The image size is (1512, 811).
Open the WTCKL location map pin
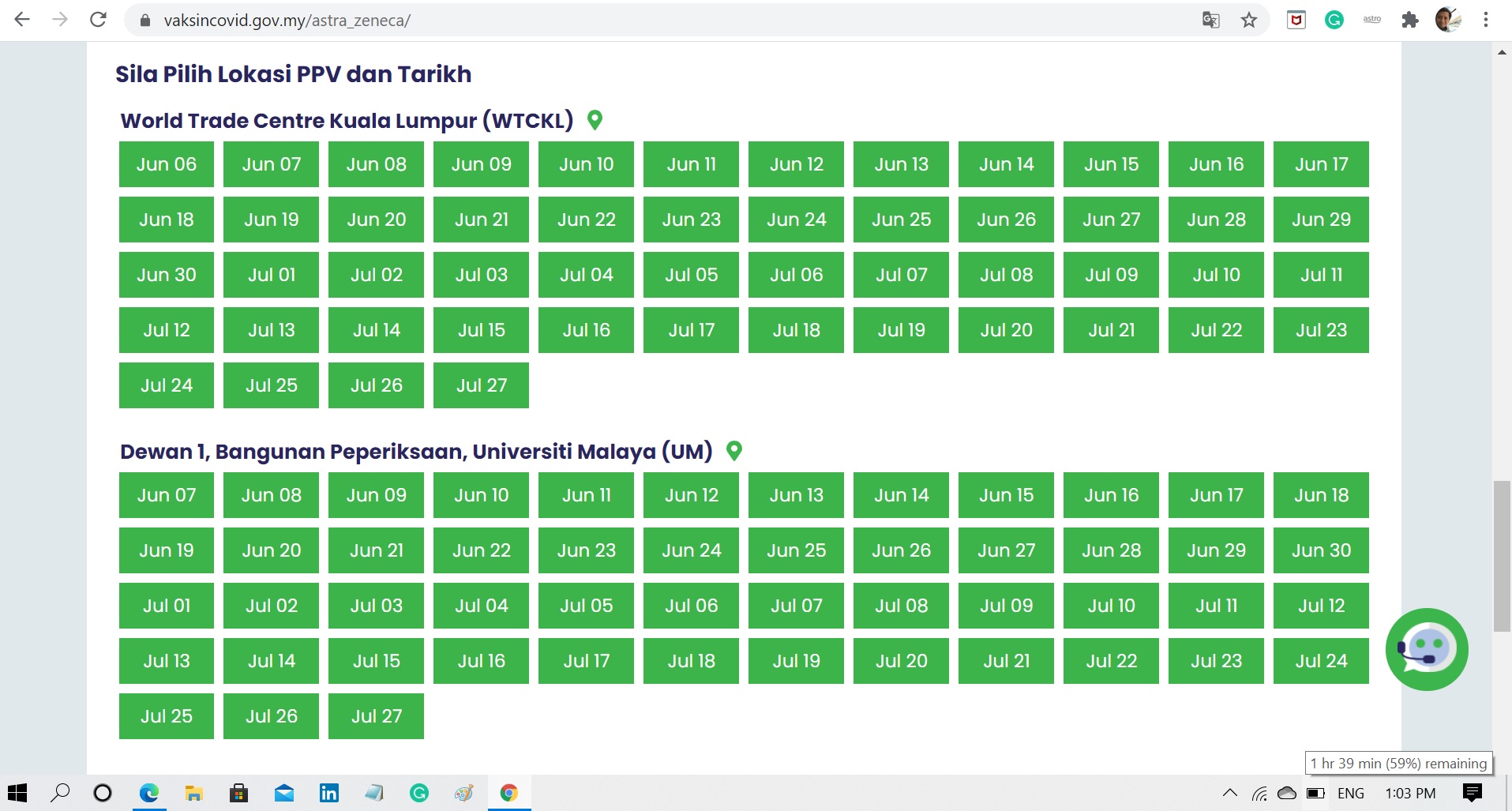(x=595, y=120)
